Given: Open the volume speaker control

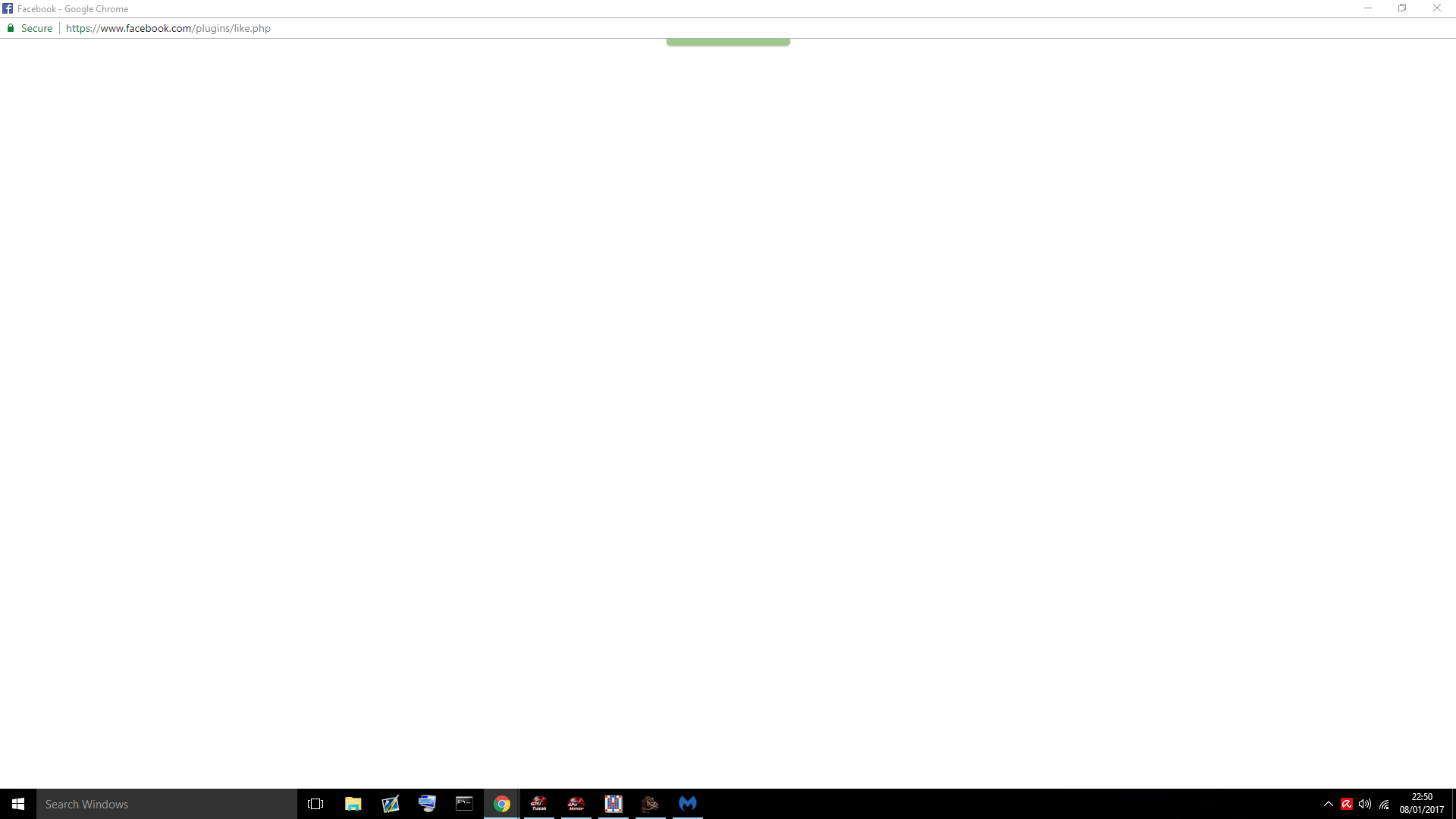Looking at the screenshot, I should [1365, 804].
